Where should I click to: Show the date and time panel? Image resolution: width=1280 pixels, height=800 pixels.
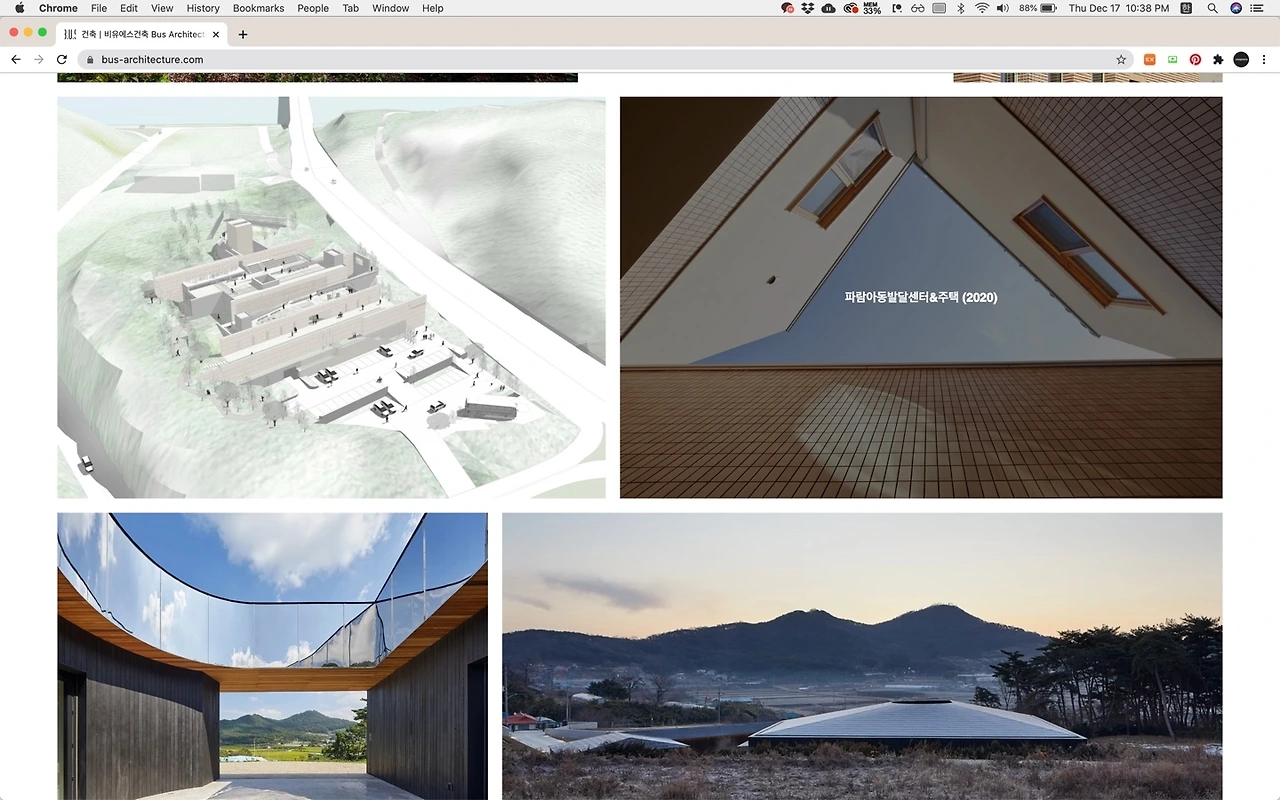(1119, 8)
